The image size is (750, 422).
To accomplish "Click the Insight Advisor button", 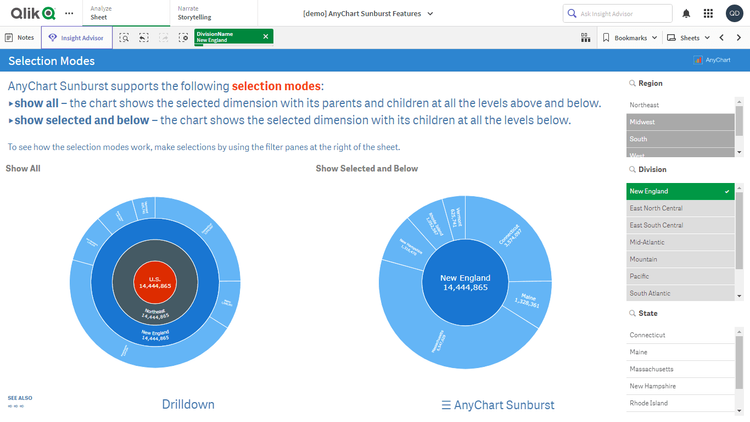I will click(76, 37).
